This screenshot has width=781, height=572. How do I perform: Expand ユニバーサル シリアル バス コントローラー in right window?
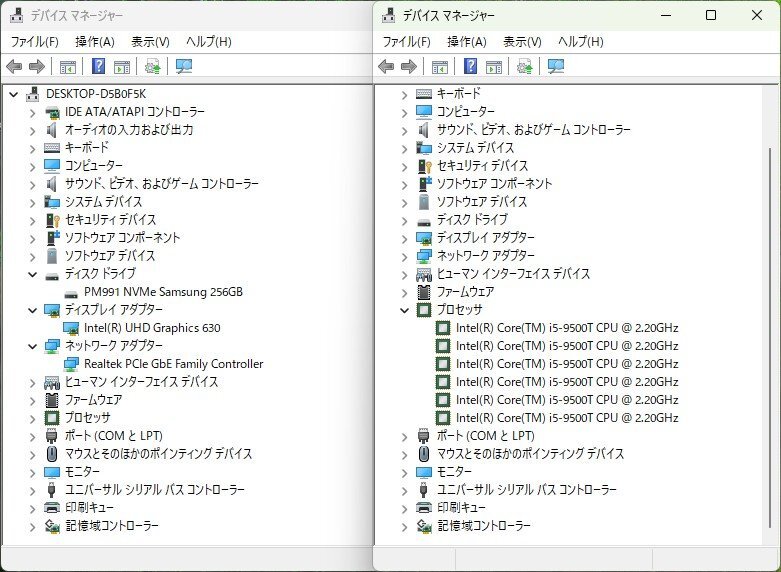click(404, 490)
